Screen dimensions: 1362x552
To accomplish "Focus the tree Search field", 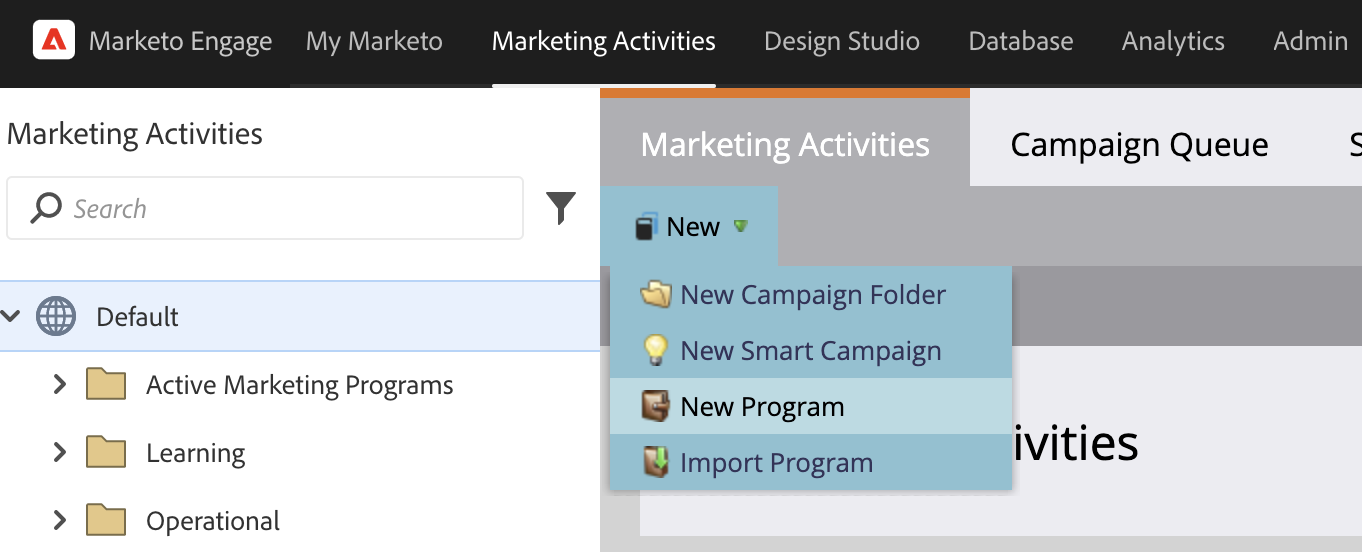I will point(265,208).
